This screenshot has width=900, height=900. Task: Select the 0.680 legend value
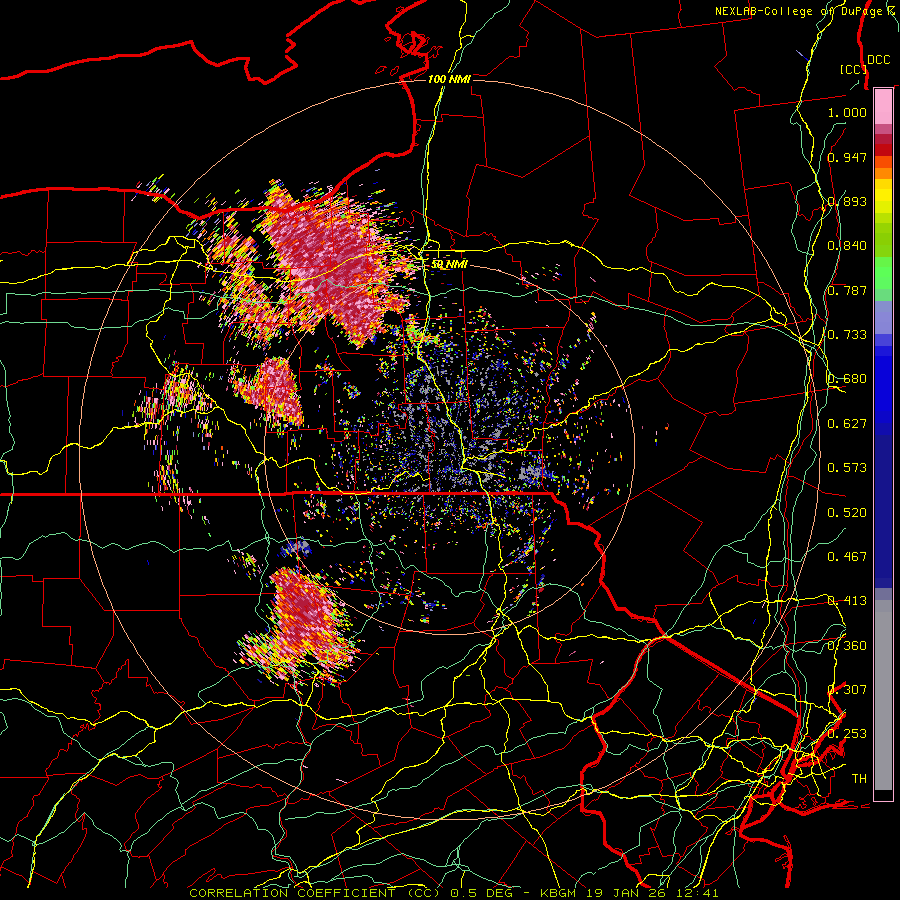(847, 378)
